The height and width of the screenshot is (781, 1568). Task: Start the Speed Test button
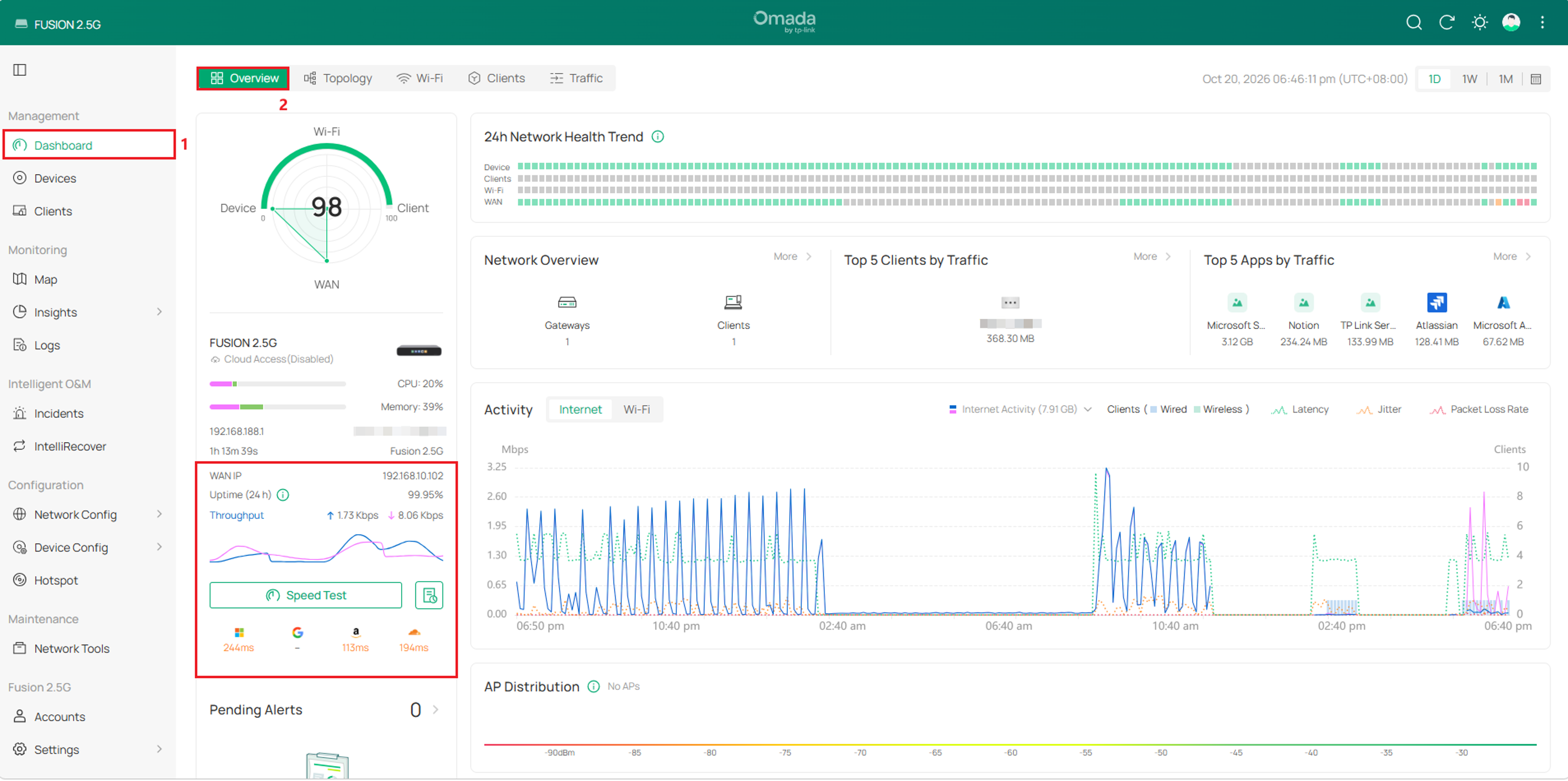coord(306,595)
